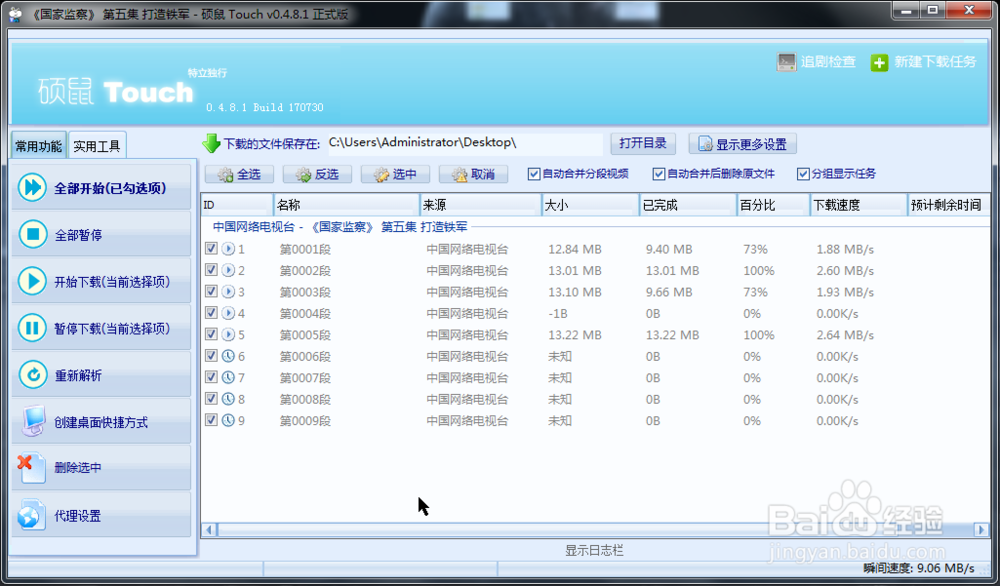
Task: Uncheck the checkbox for 第0001段
Action: (x=211, y=248)
